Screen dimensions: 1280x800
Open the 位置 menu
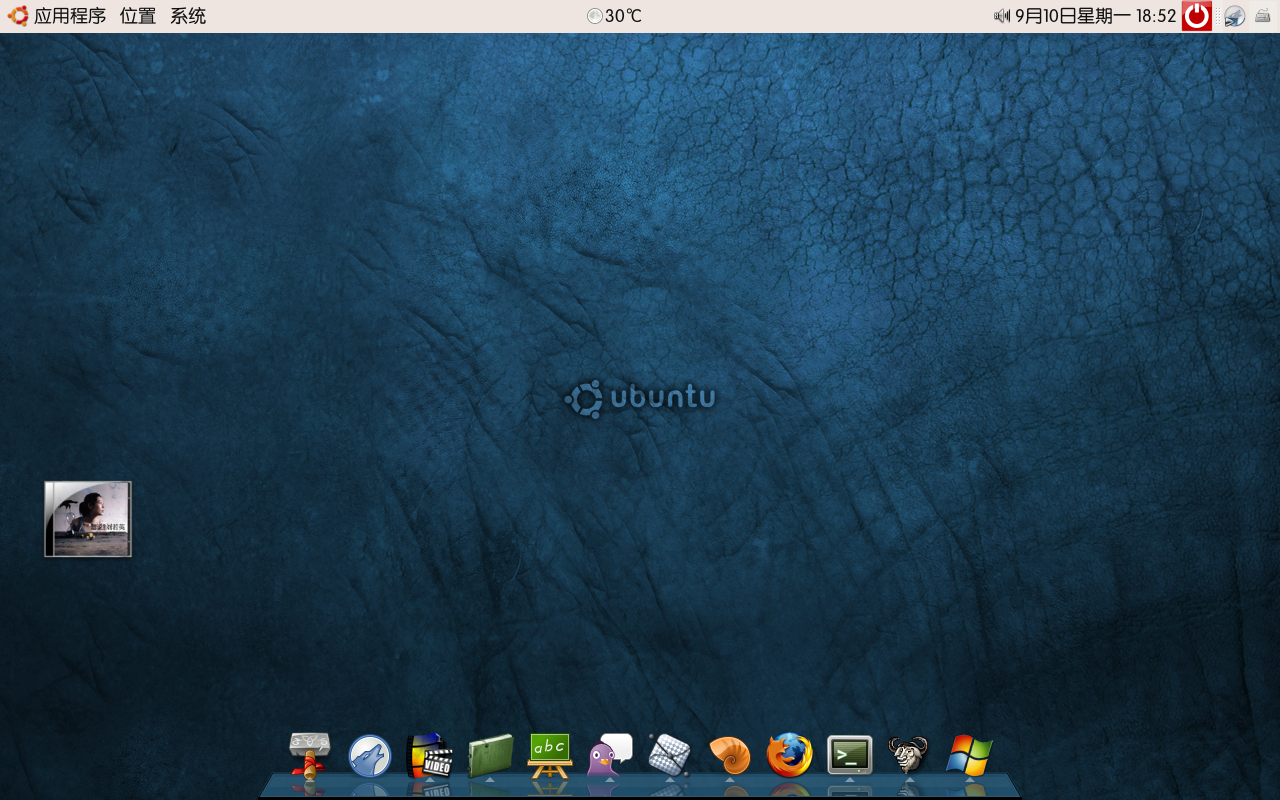(138, 16)
